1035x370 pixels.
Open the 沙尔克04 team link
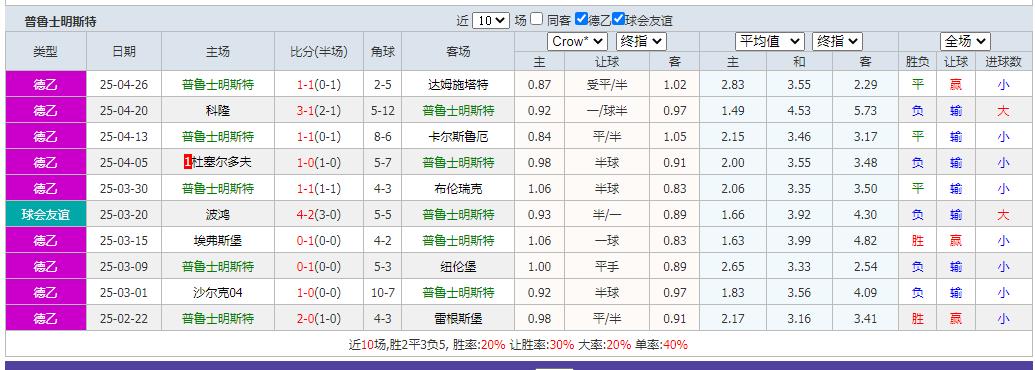(x=218, y=292)
